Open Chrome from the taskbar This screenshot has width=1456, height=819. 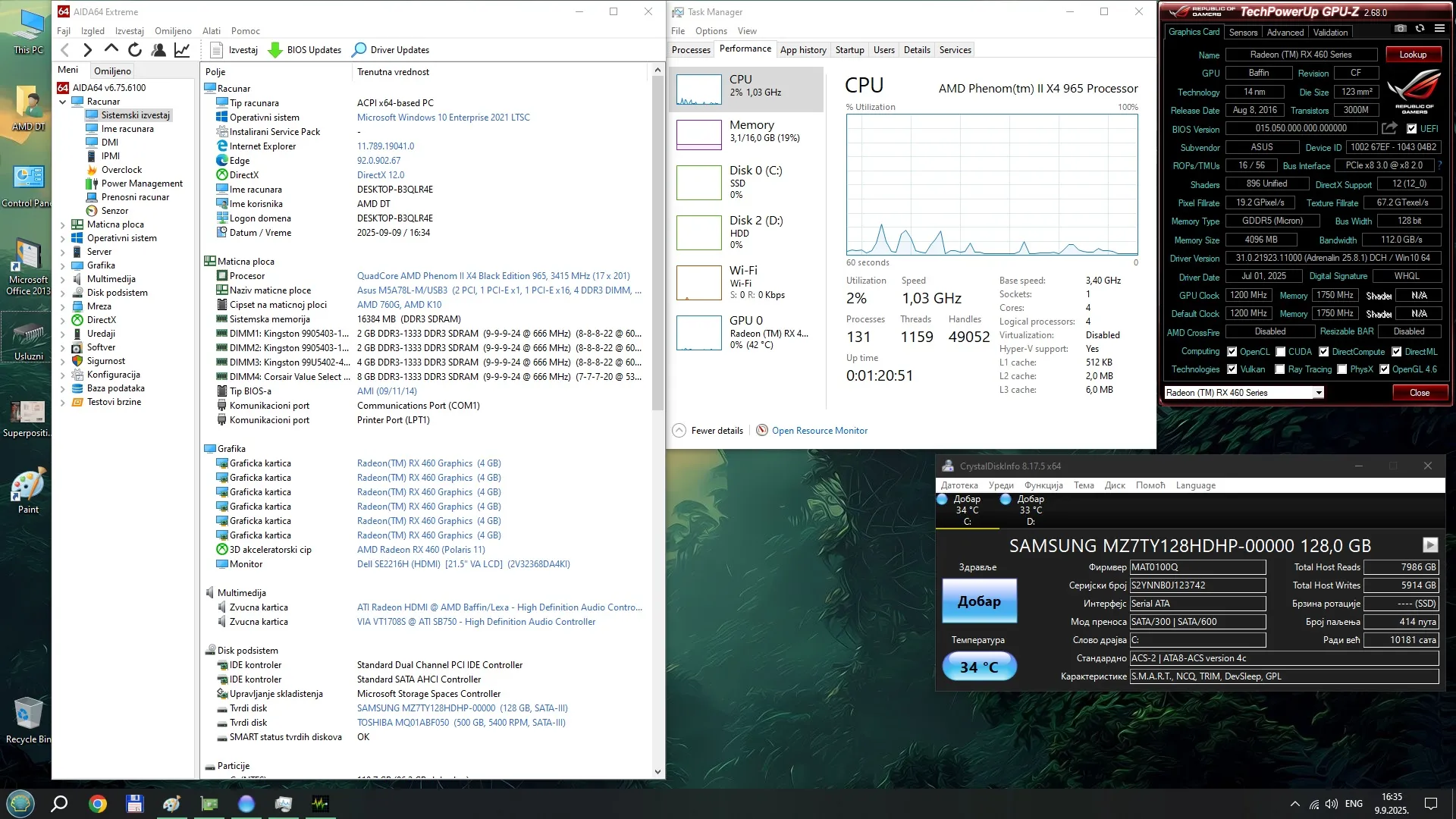pos(97,804)
